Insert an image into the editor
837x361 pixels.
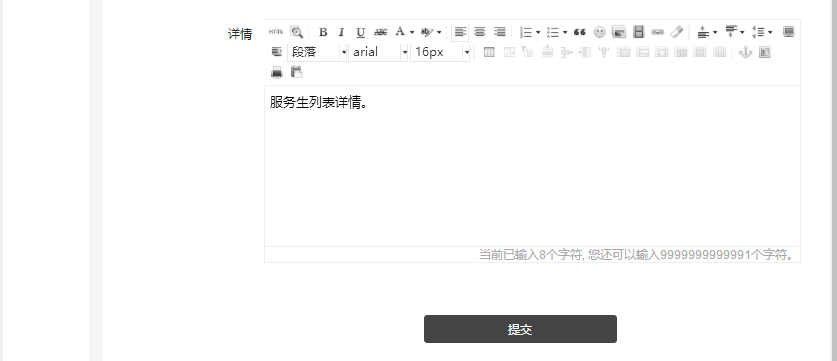point(619,32)
